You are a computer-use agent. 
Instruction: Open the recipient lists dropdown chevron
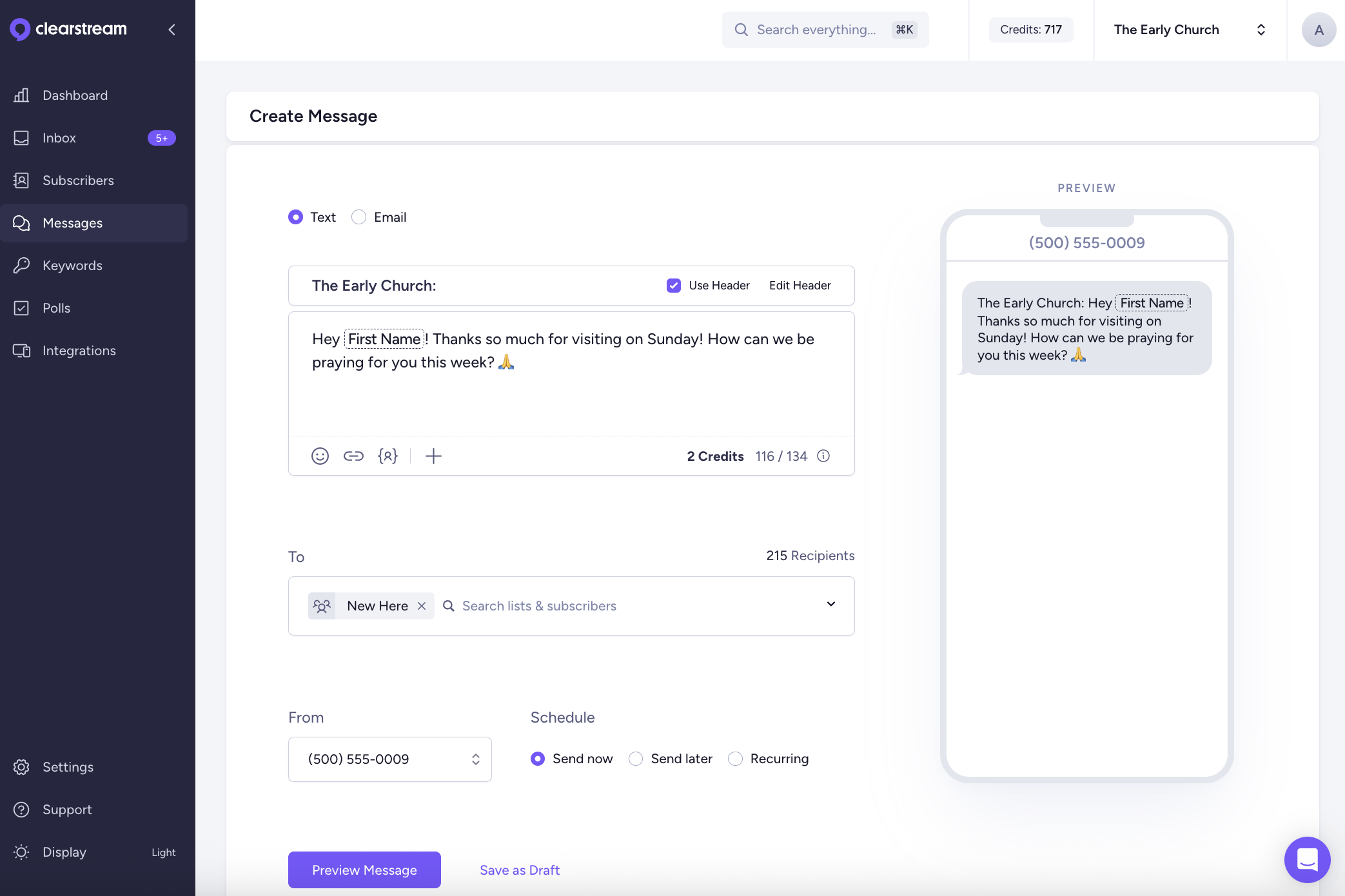pos(830,605)
